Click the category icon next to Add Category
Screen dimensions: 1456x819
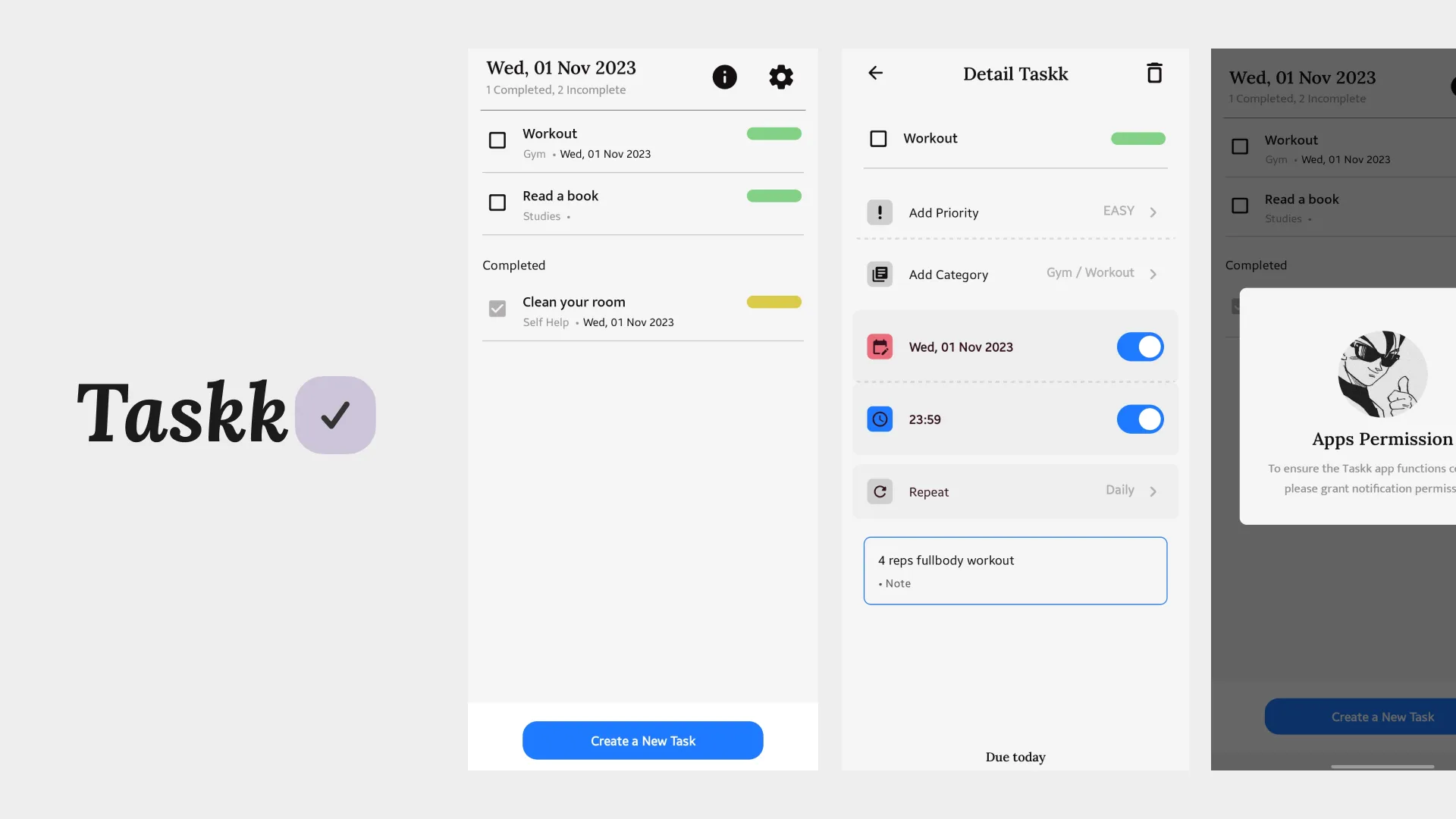879,273
